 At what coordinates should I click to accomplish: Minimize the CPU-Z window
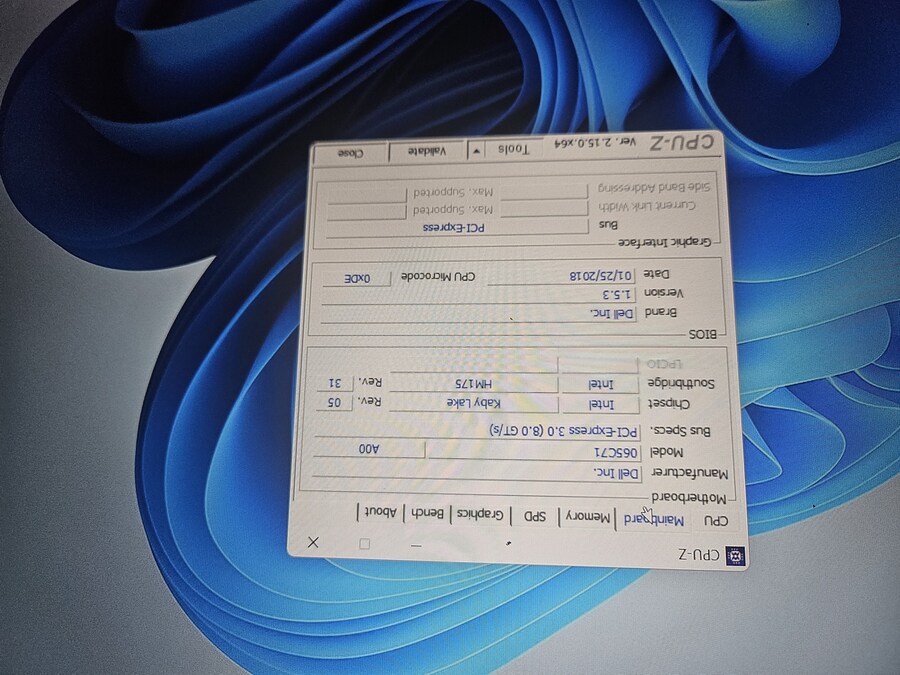click(x=416, y=545)
